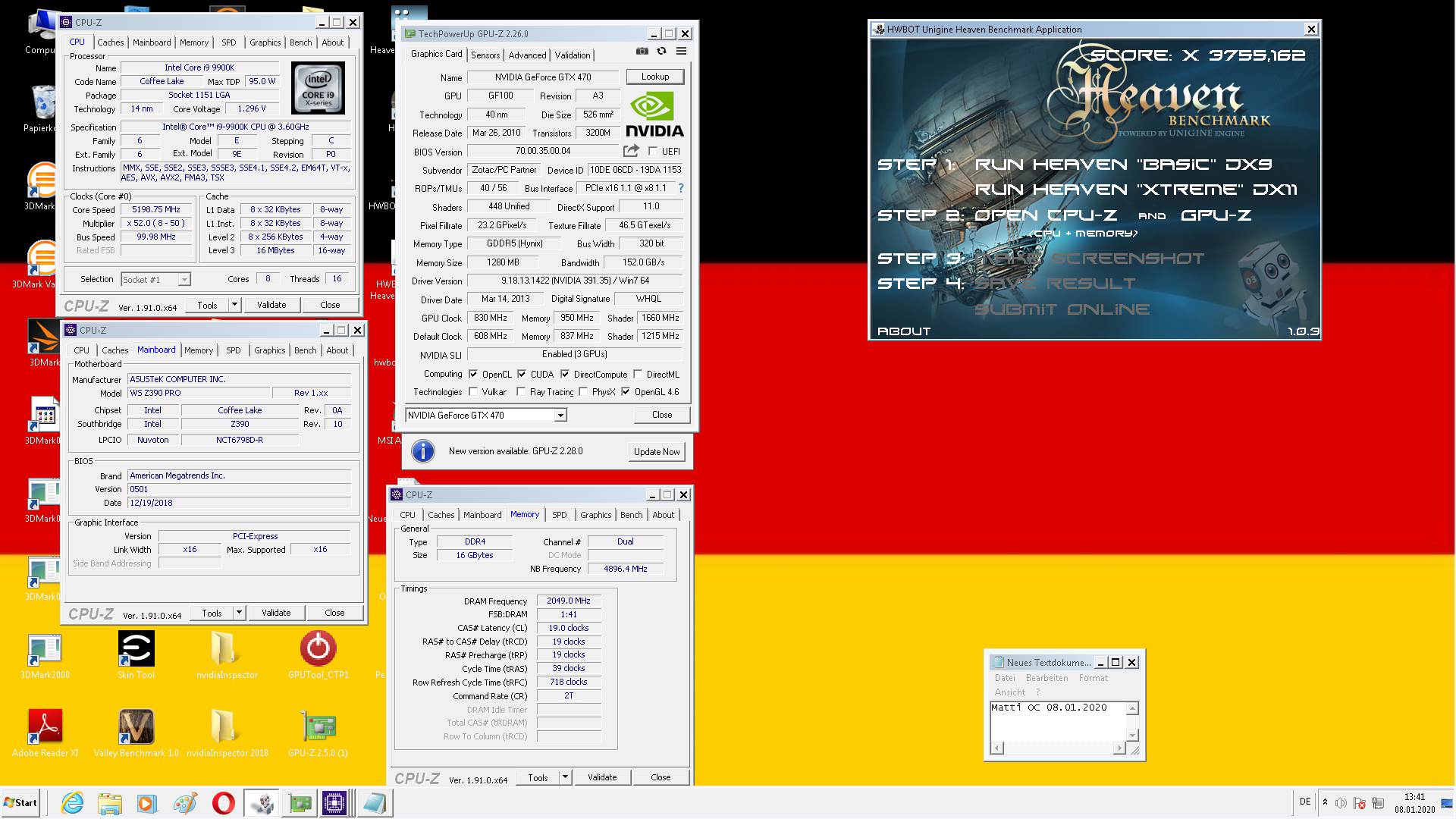The height and width of the screenshot is (819, 1456).
Task: Open SPD tab in Memory CPU-Z window
Action: [560, 514]
